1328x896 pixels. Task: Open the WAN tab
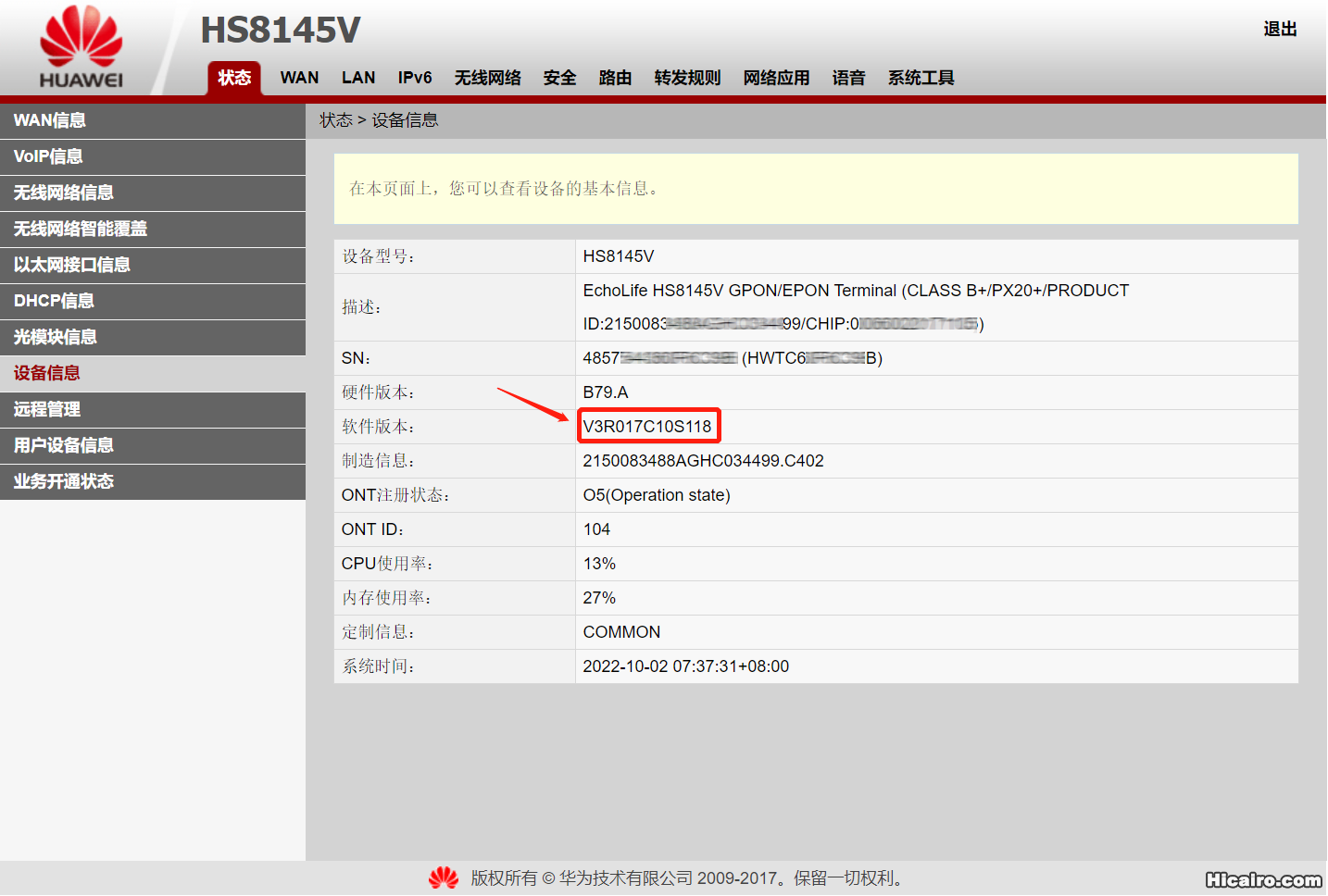coord(299,78)
